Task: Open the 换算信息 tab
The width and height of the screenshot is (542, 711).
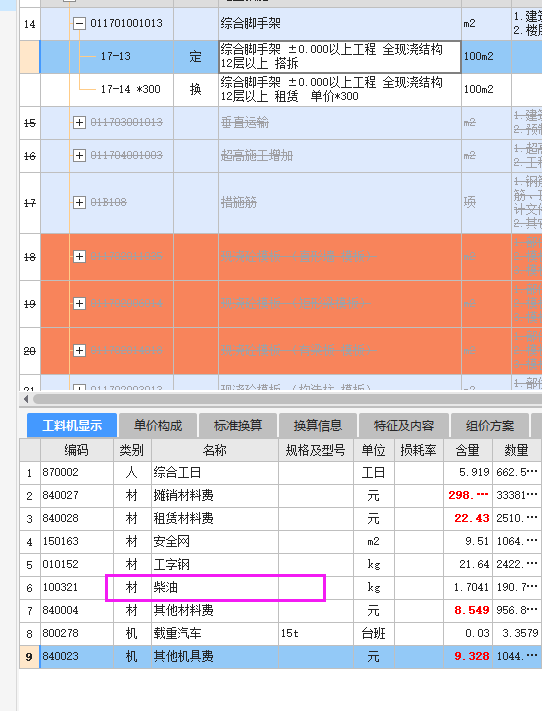Action: click(317, 425)
